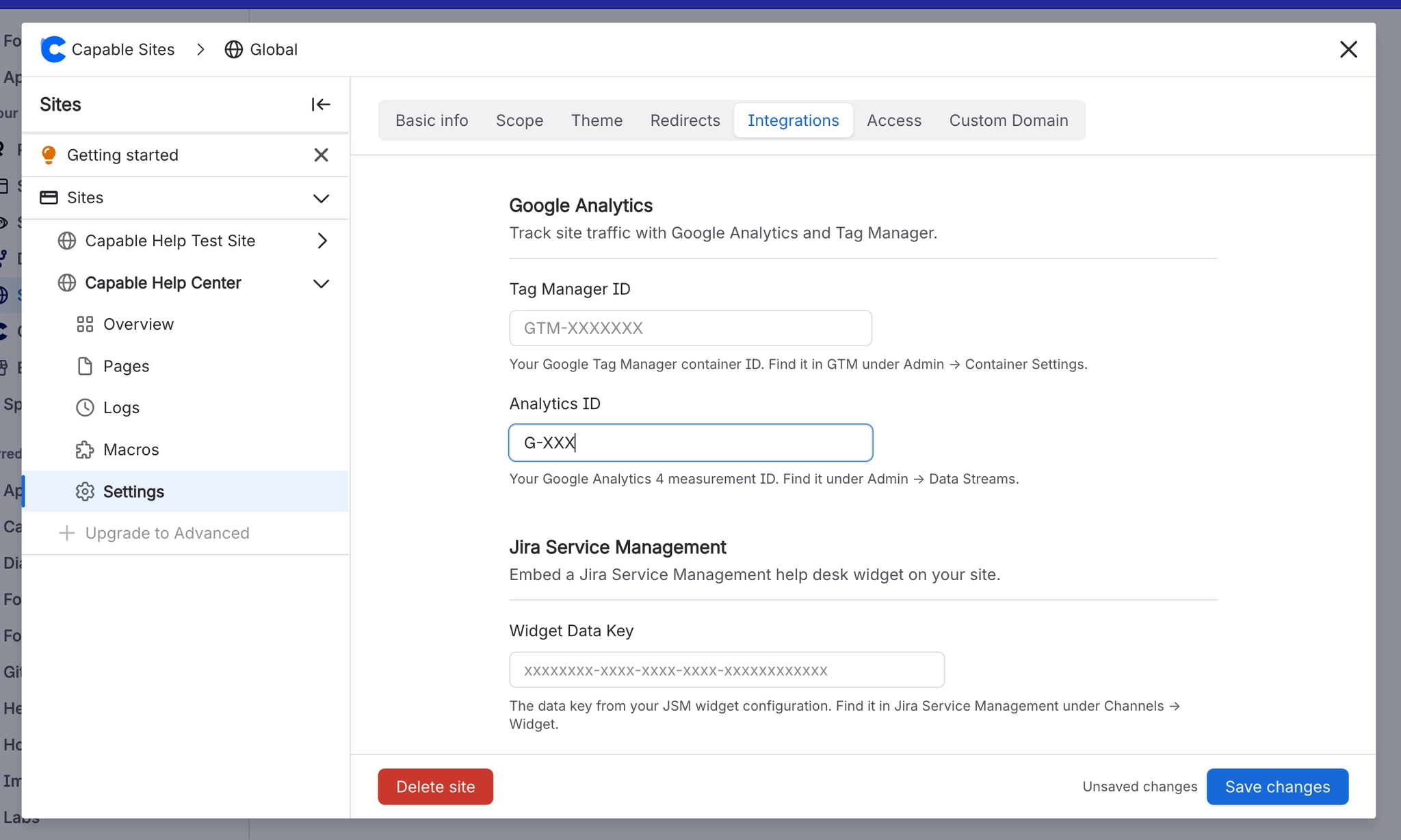Screen dimensions: 1401x840
Task: Click breadcrumb chevron after Capable Sites
Action: tap(200, 49)
